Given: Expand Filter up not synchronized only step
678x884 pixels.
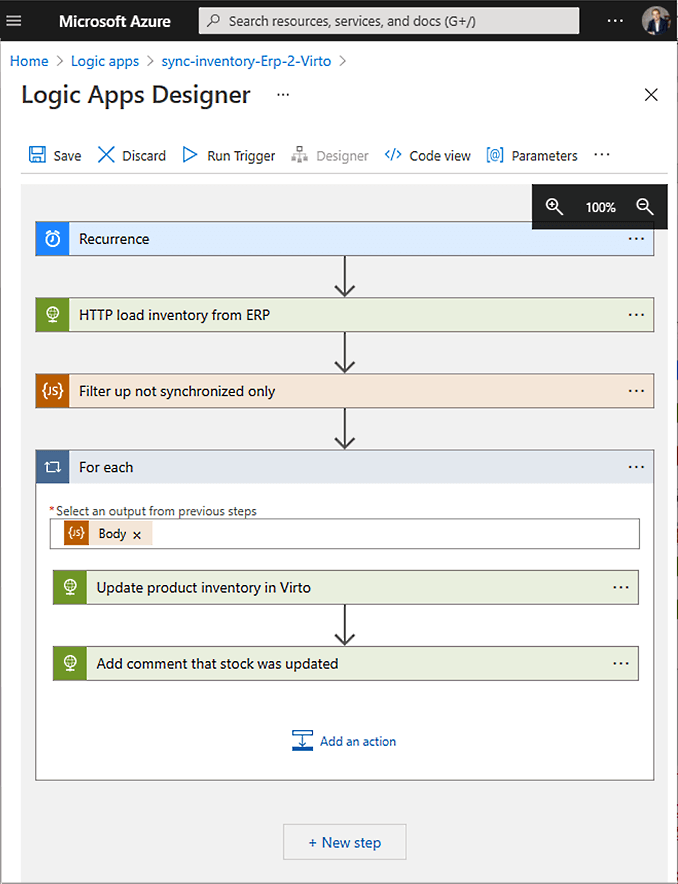Looking at the screenshot, I should 344,391.
